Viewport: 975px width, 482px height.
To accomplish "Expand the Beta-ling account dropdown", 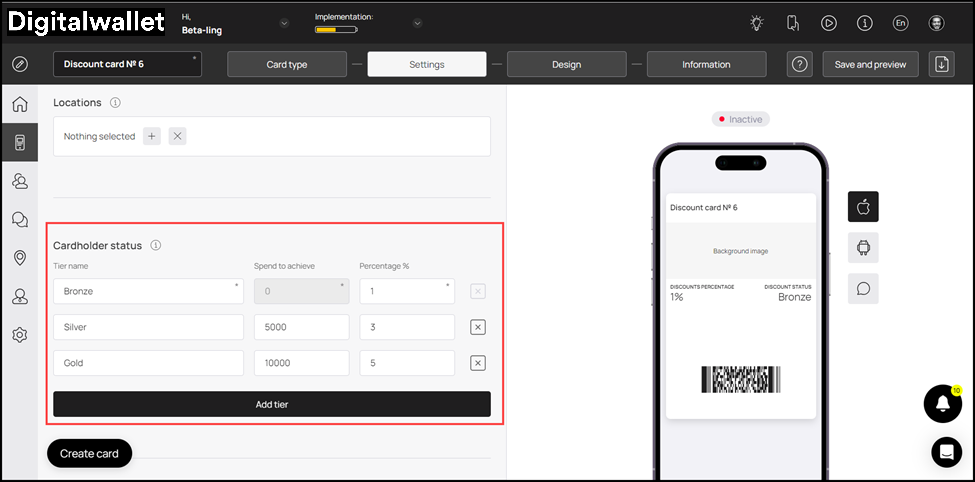I will [x=284, y=24].
